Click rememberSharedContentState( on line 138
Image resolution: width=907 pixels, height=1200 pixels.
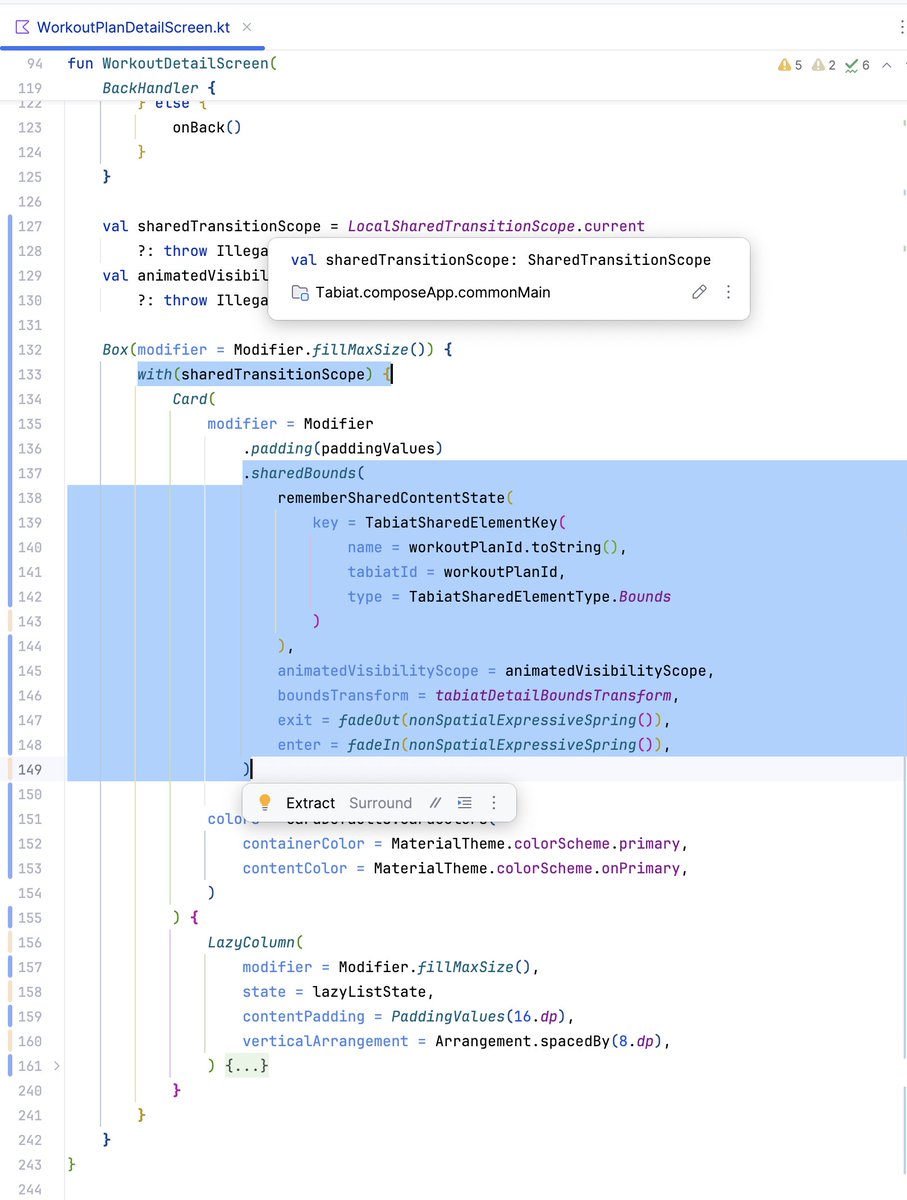395,498
